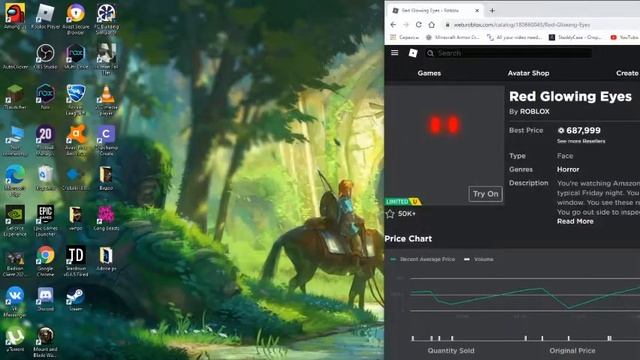Focus the Roblox search field
Screen dimensions: 640x360
509,53
